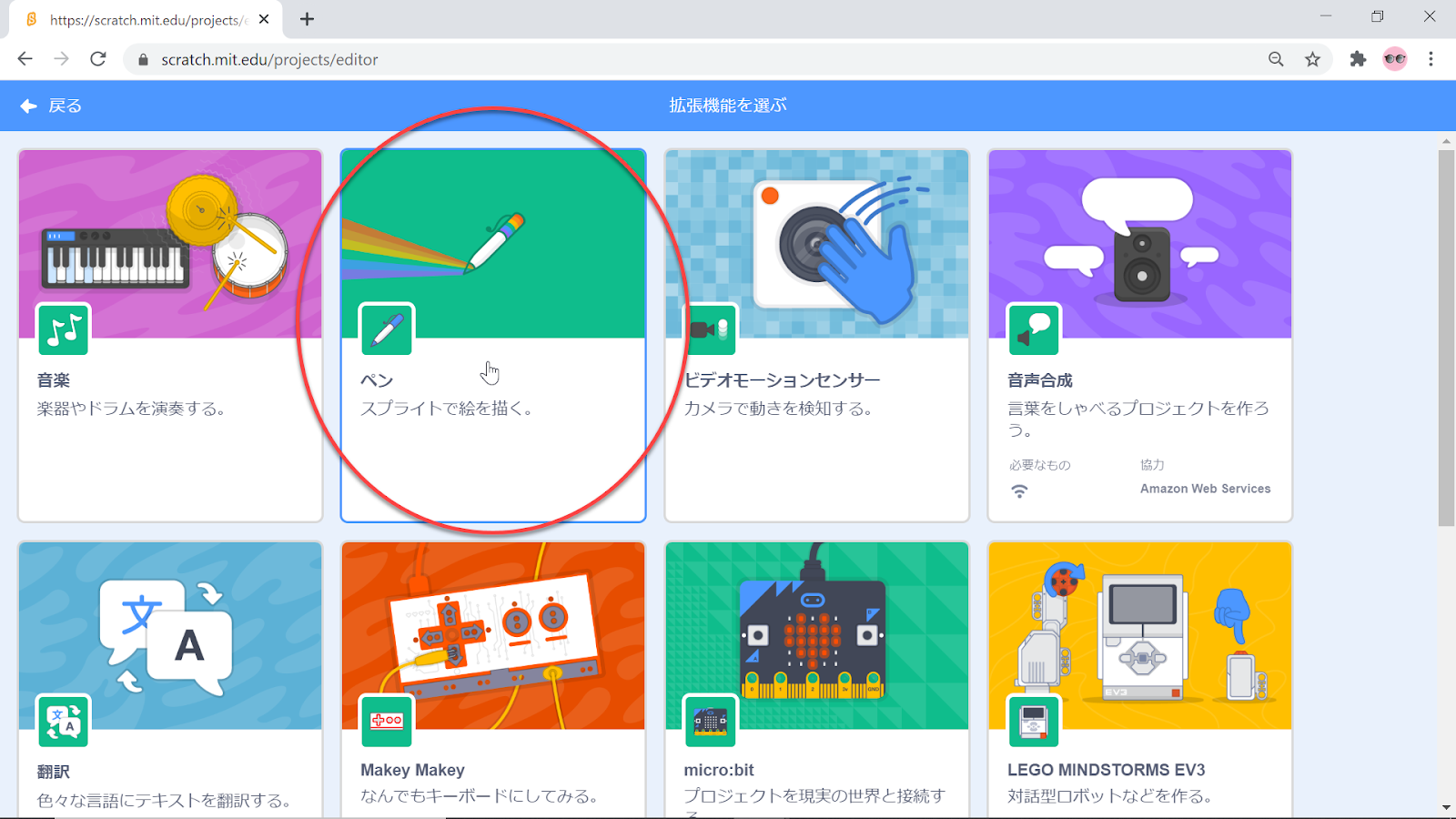Click the site lock icon
This screenshot has height=819, width=1456.
(x=142, y=59)
